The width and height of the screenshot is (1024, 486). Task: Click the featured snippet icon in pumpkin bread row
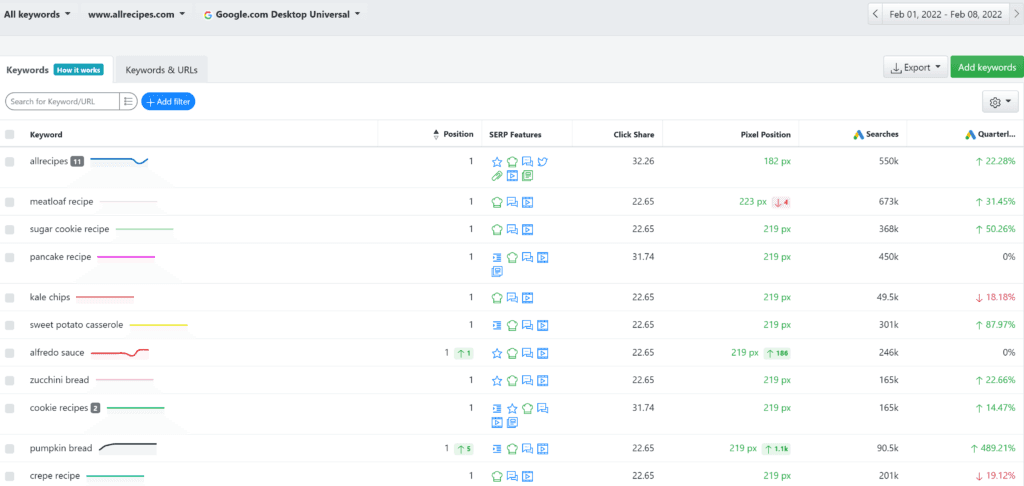click(497, 449)
